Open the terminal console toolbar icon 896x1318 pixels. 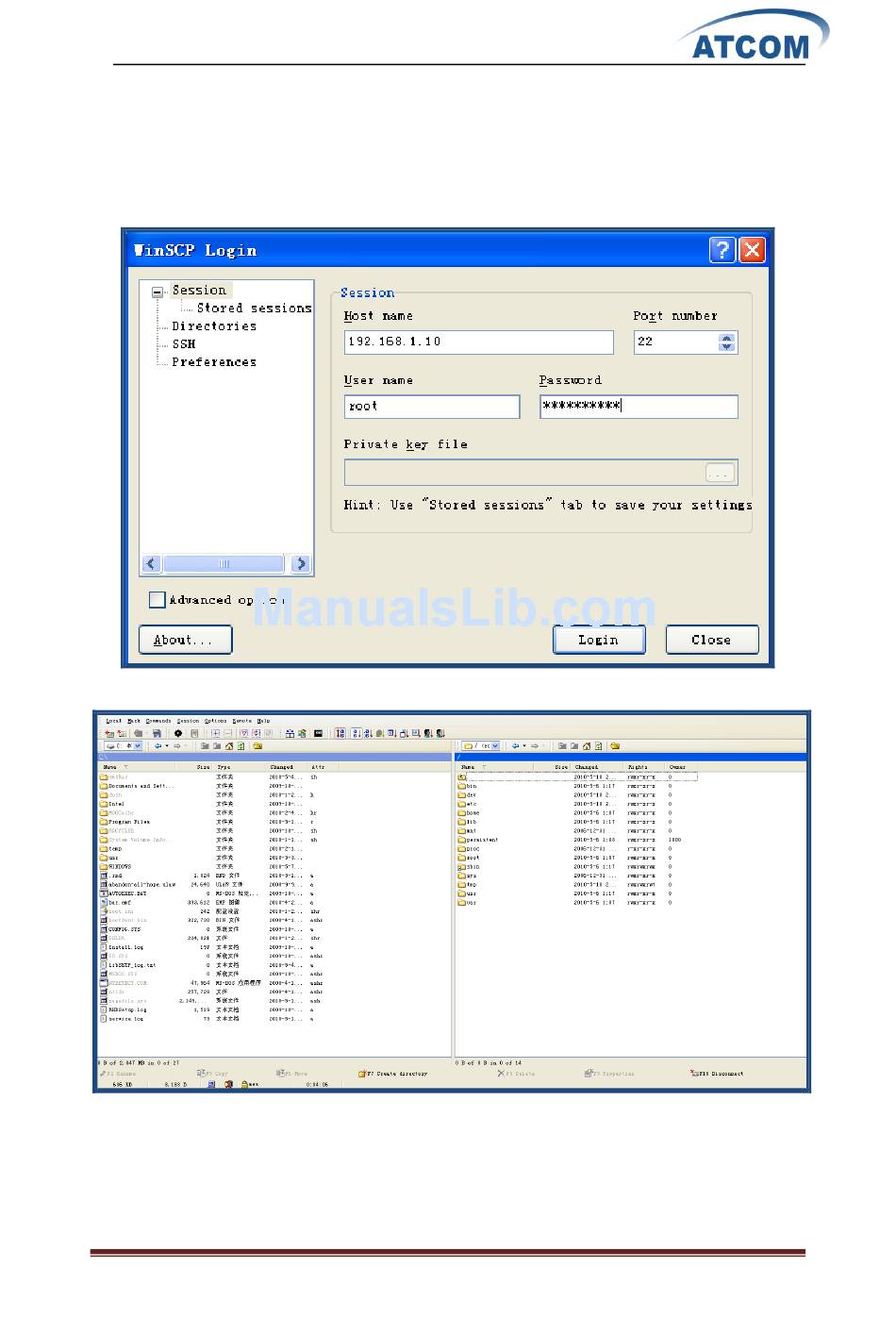318,733
